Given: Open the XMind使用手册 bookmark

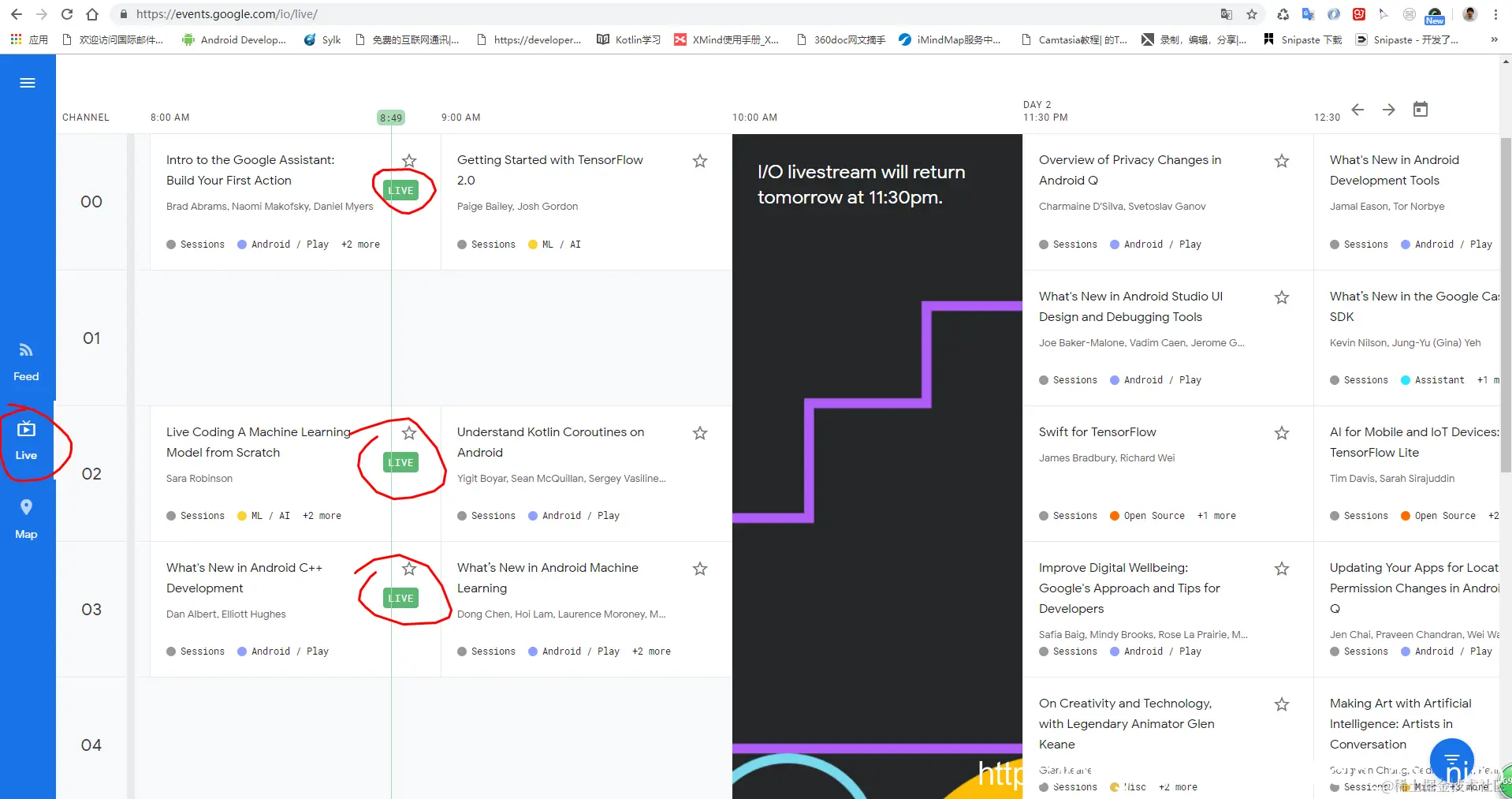Looking at the screenshot, I should (727, 39).
